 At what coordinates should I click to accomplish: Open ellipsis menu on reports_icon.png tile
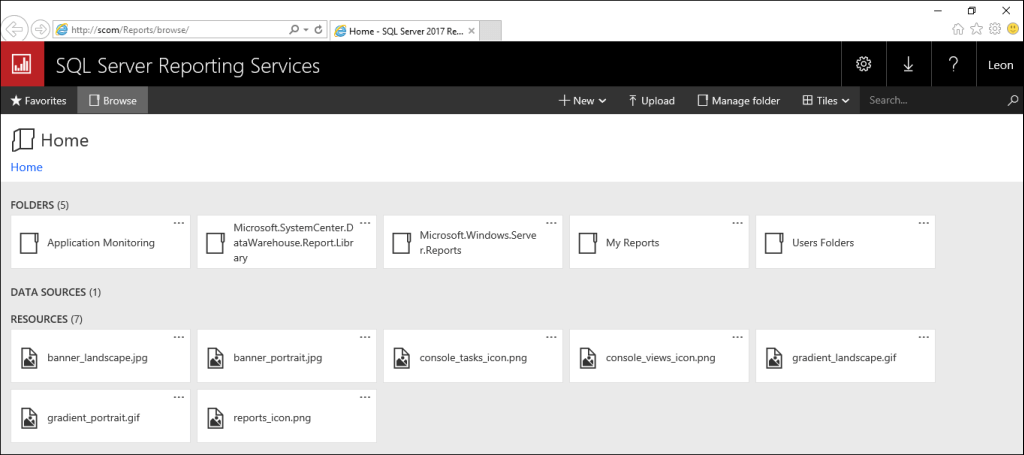point(365,397)
